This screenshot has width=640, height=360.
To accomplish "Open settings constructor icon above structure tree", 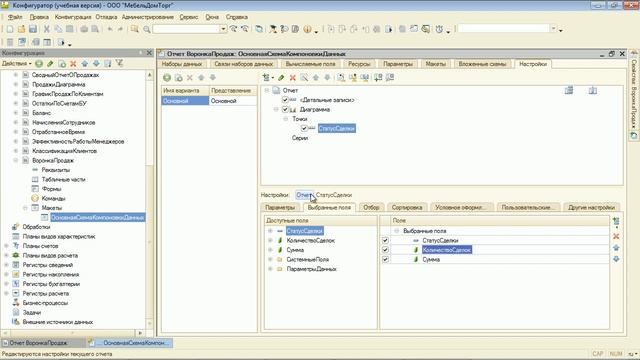I will (304, 78).
